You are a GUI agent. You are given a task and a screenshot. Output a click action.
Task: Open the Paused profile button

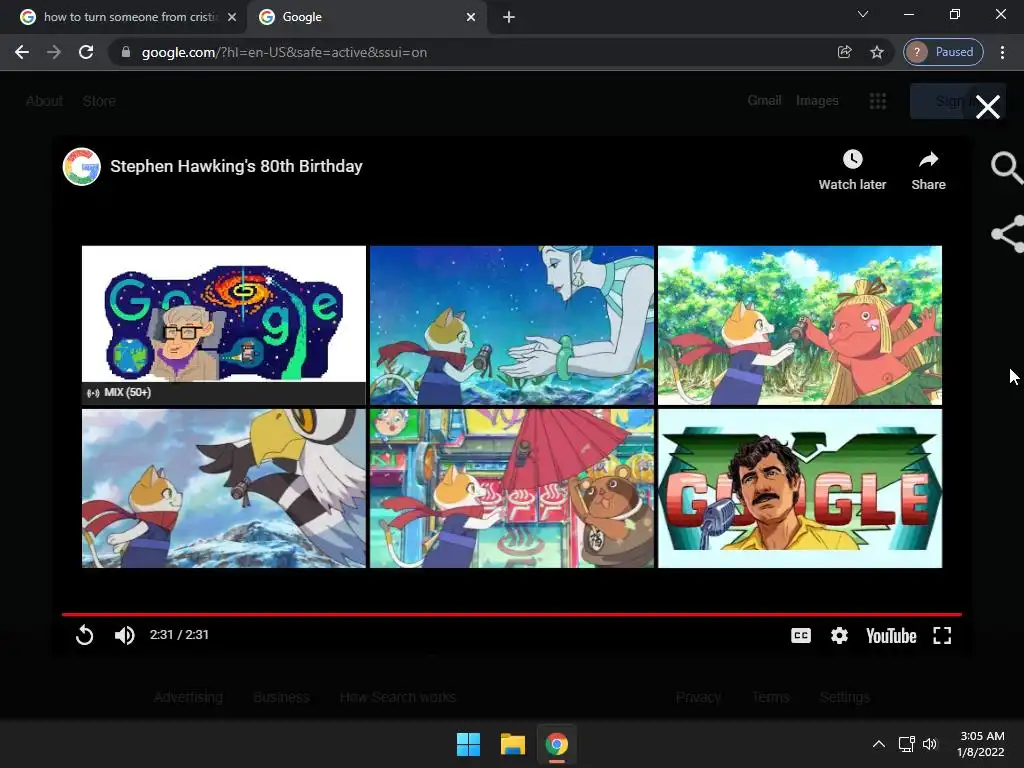[943, 52]
